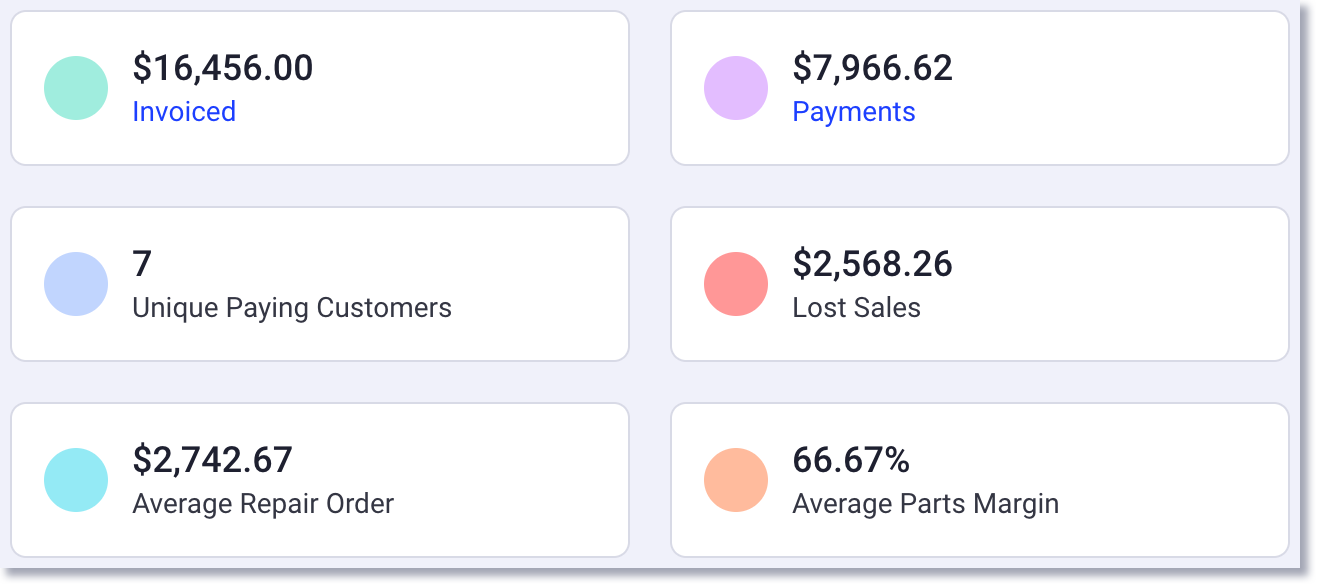The height and width of the screenshot is (588, 1320).
Task: Click the blue circle beside Unique Paying Customers
Action: pos(76,284)
